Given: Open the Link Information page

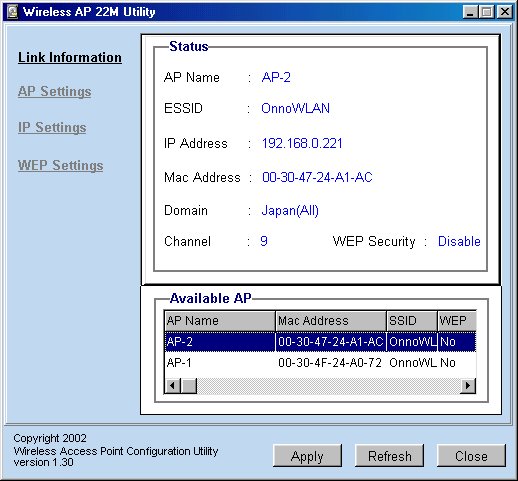Looking at the screenshot, I should (70, 57).
